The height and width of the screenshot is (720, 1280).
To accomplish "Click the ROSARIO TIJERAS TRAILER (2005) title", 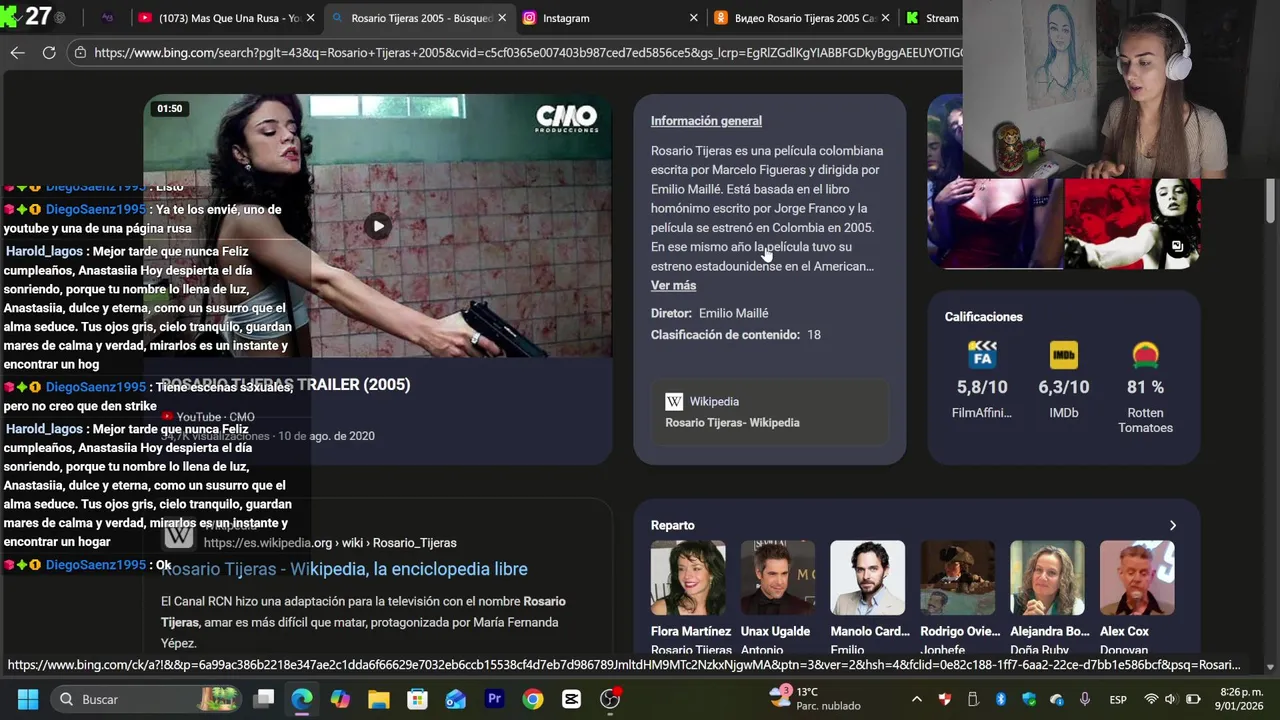I will click(286, 385).
